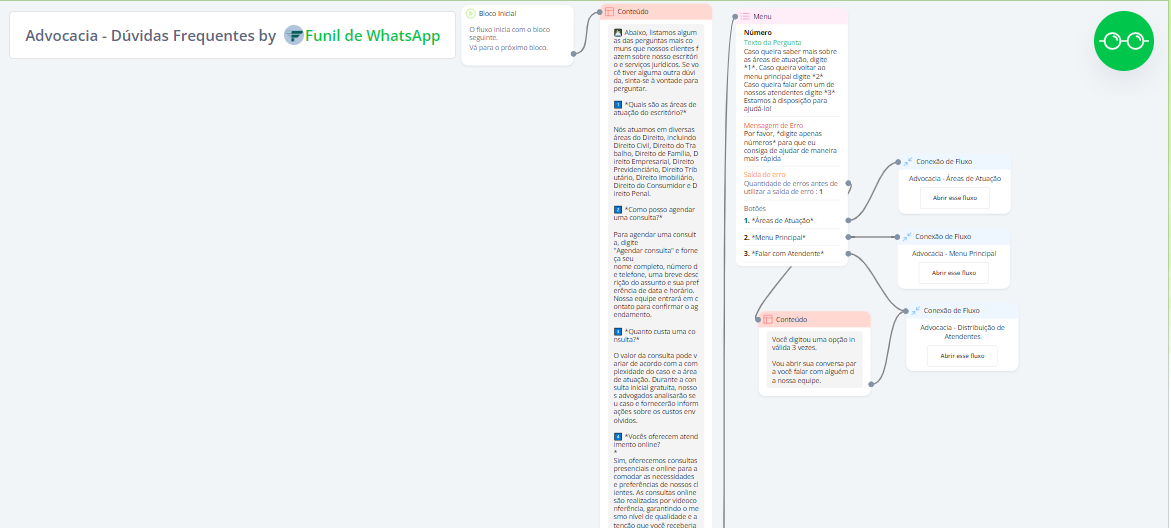This screenshot has height=528, width=1171.
Task: Open the Advocacia - Áreas de Atuação flow
Action: point(954,197)
